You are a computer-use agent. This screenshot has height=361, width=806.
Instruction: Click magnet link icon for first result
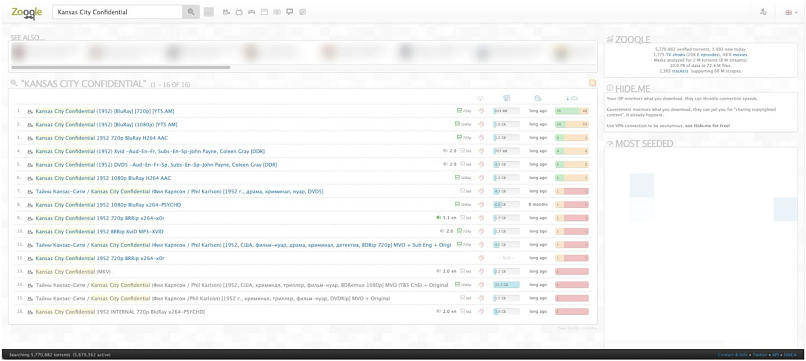pos(481,111)
